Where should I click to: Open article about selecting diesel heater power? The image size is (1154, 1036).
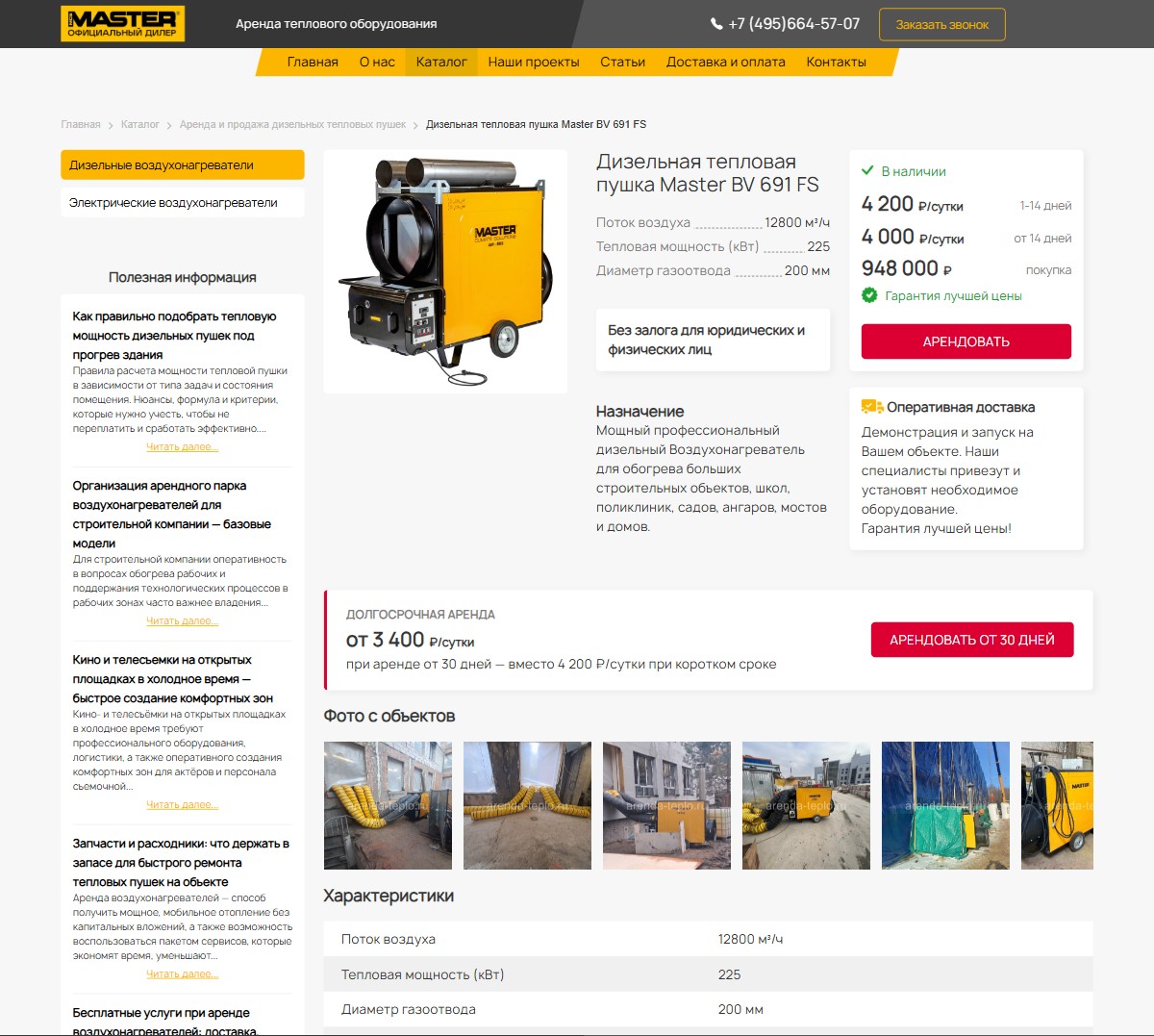coord(174,336)
